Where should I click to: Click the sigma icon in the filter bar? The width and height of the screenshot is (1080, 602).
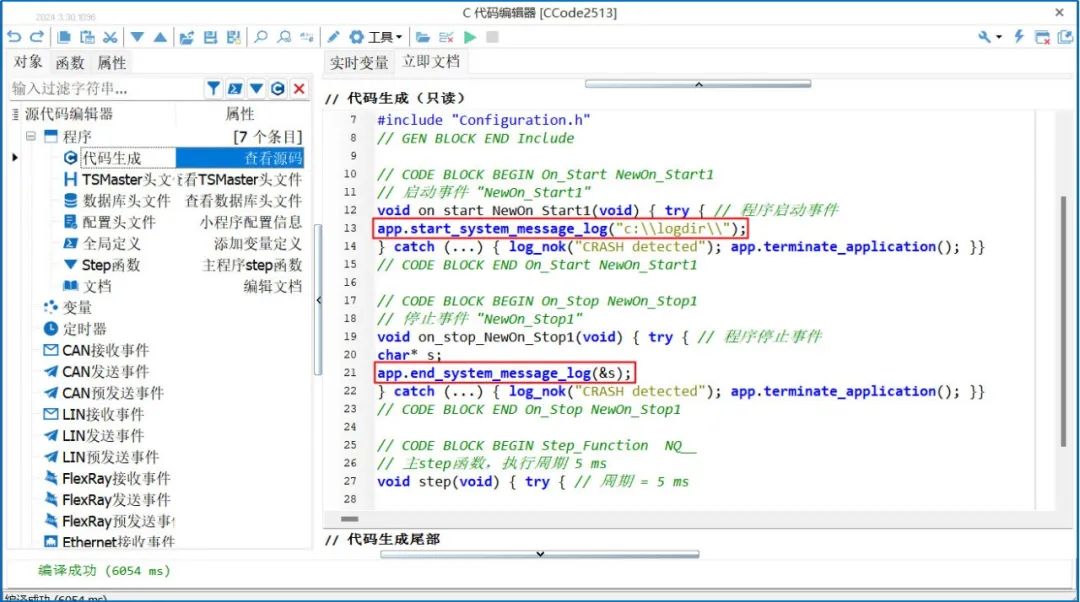[x=235, y=88]
